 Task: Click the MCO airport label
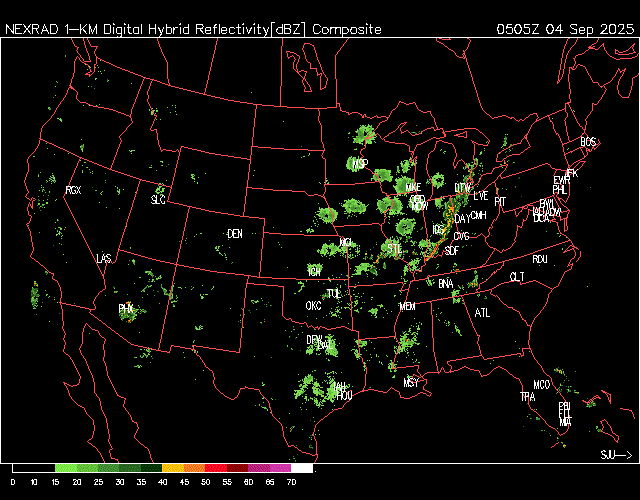click(x=542, y=384)
